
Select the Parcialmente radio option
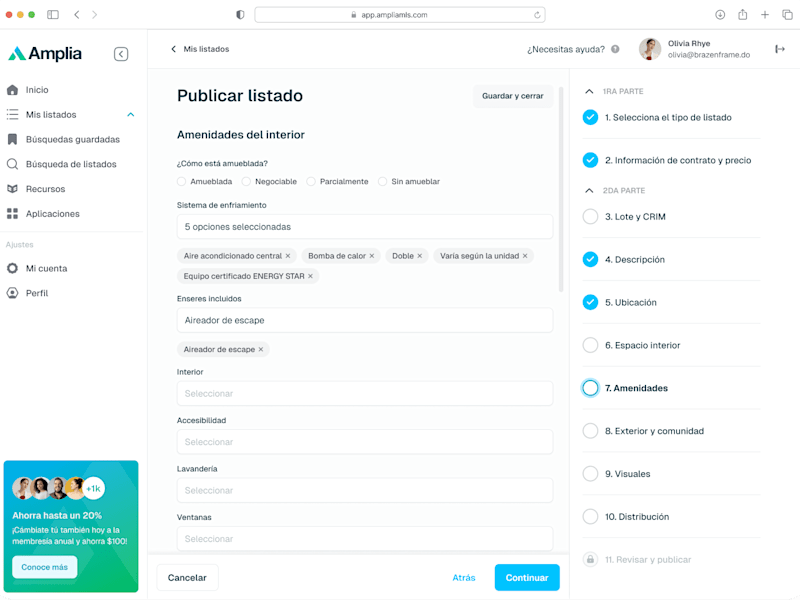pos(311,182)
